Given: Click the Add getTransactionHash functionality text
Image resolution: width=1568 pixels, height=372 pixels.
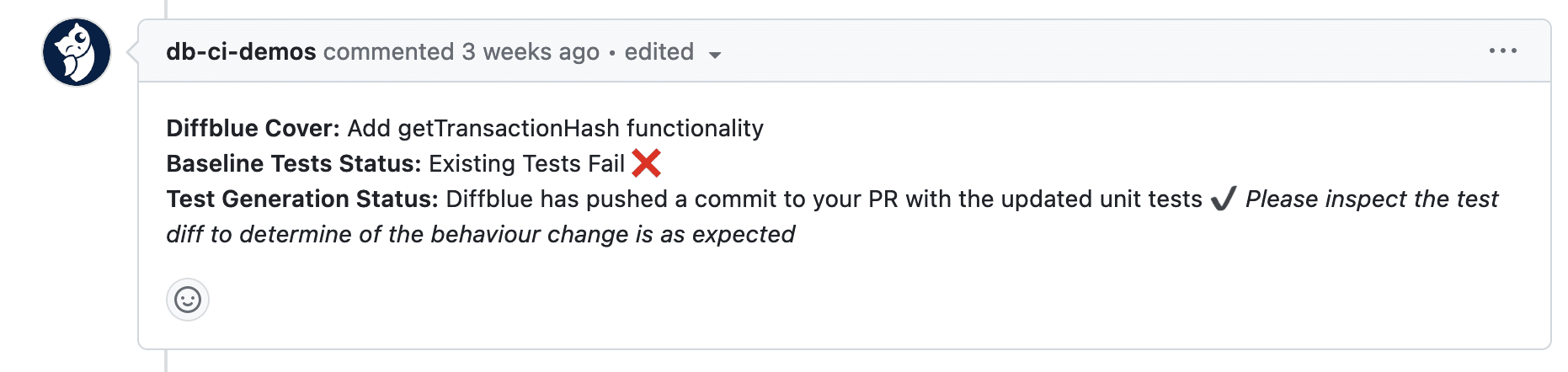Looking at the screenshot, I should [556, 128].
